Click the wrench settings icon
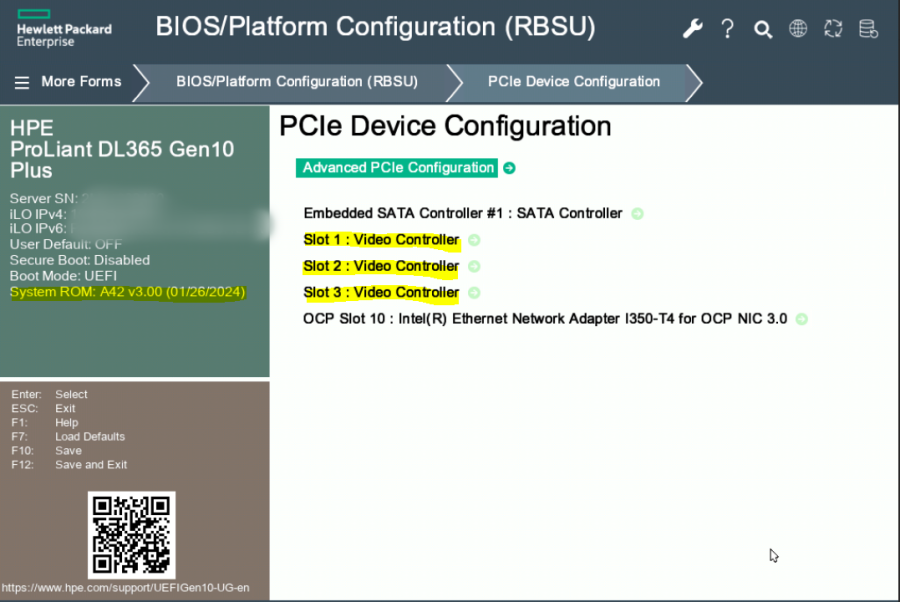Screen dimensions: 900x602 coord(693,29)
